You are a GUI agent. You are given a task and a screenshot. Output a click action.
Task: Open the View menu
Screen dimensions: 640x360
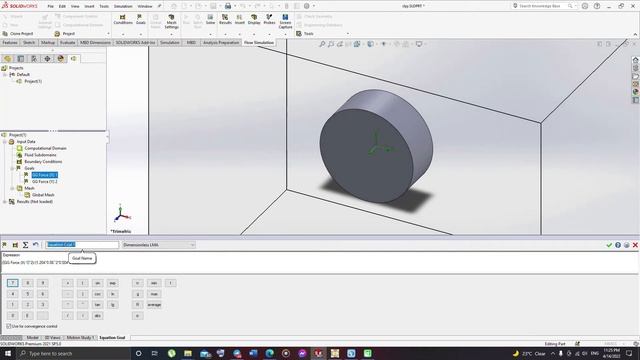(x=75, y=6)
